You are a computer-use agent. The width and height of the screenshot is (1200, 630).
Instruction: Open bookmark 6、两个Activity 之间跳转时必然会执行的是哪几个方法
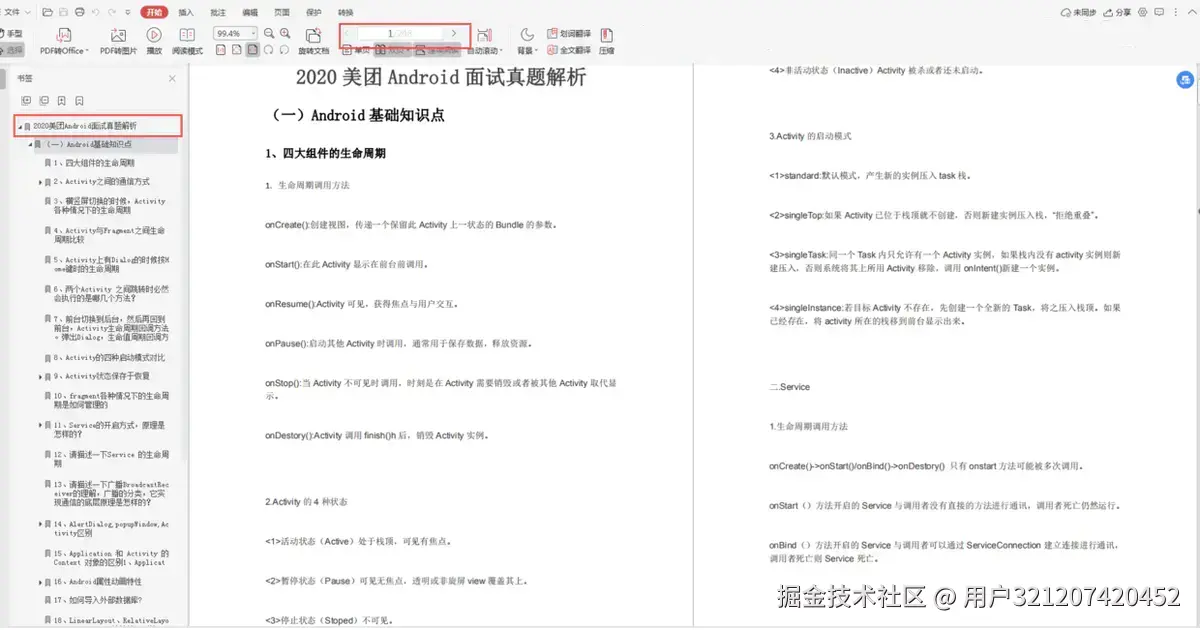(110, 293)
